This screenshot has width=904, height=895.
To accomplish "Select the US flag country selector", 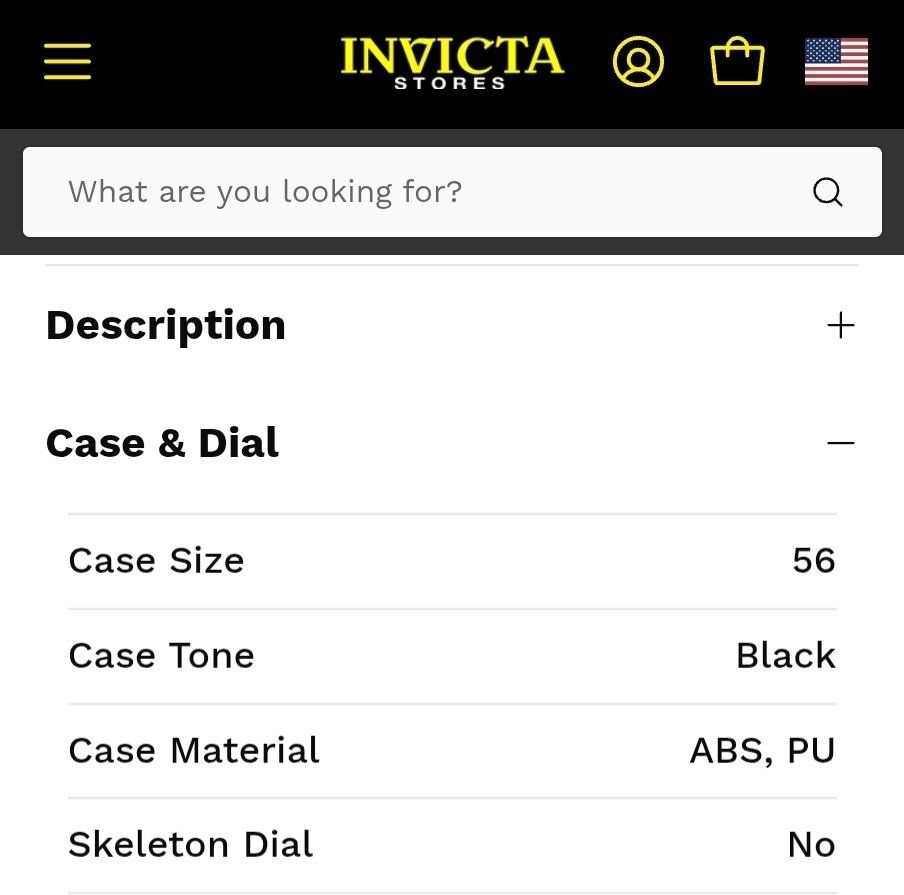I will click(836, 61).
